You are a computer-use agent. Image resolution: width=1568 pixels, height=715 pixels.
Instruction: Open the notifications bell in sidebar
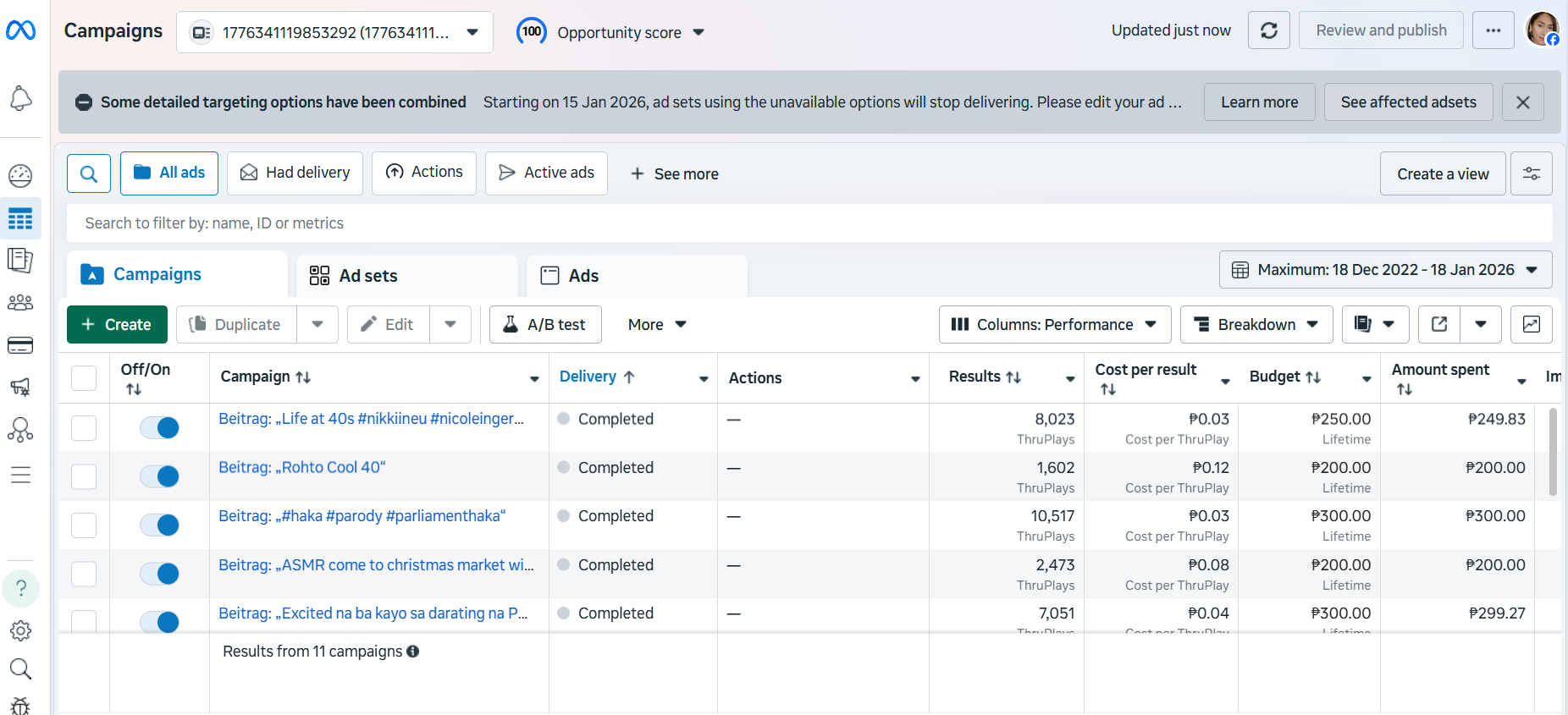tap(20, 98)
